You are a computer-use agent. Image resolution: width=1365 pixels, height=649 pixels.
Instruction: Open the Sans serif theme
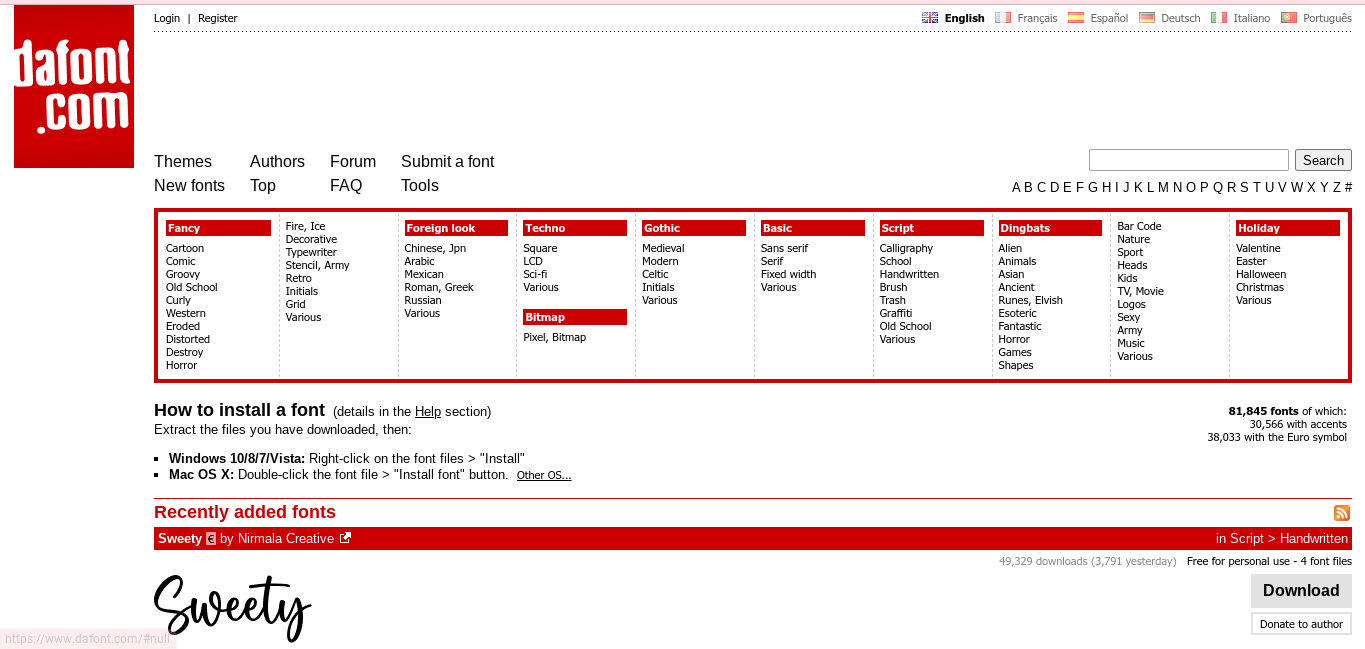tap(784, 248)
